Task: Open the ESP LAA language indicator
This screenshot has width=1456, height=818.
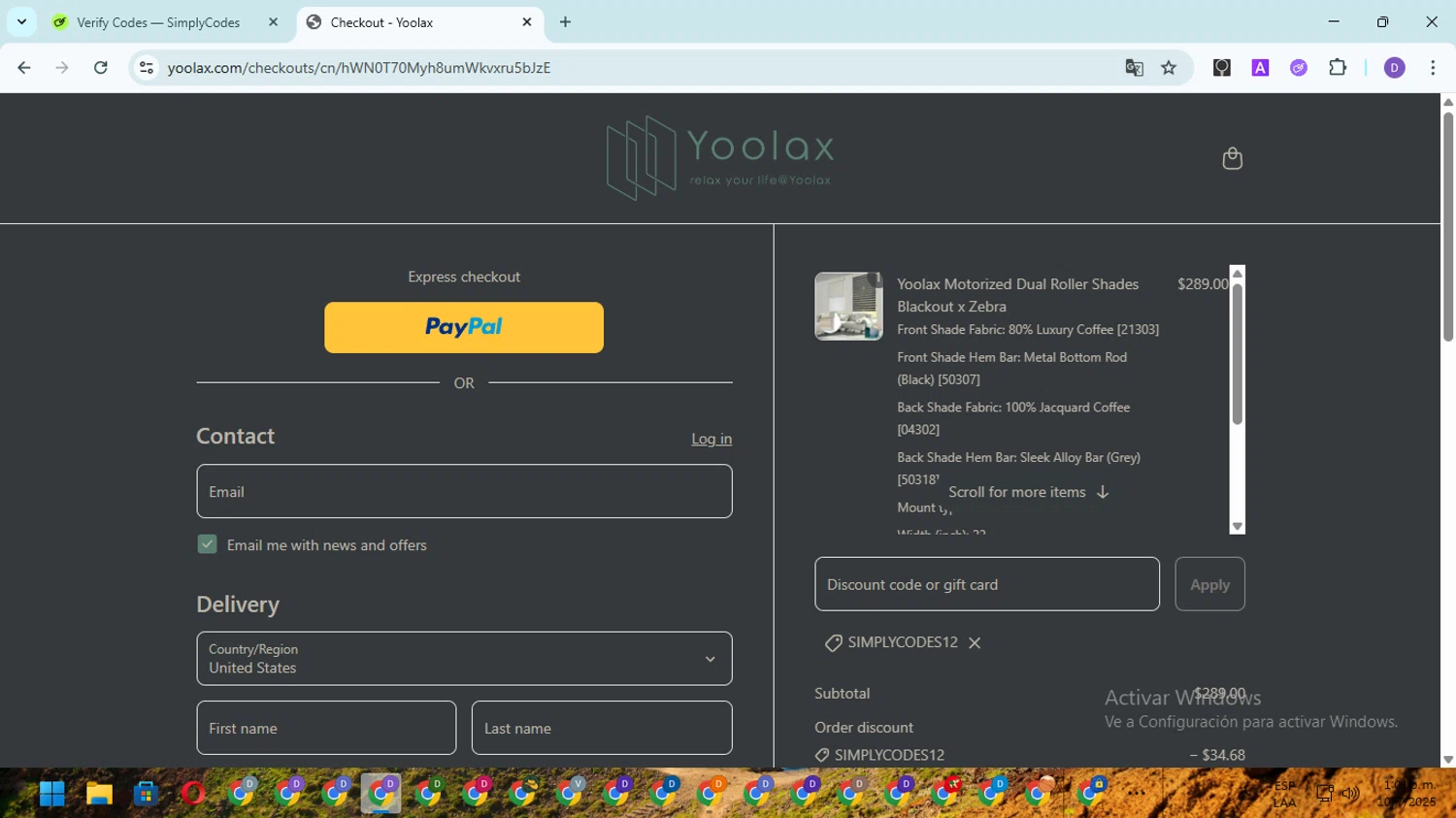Action: tap(1284, 795)
